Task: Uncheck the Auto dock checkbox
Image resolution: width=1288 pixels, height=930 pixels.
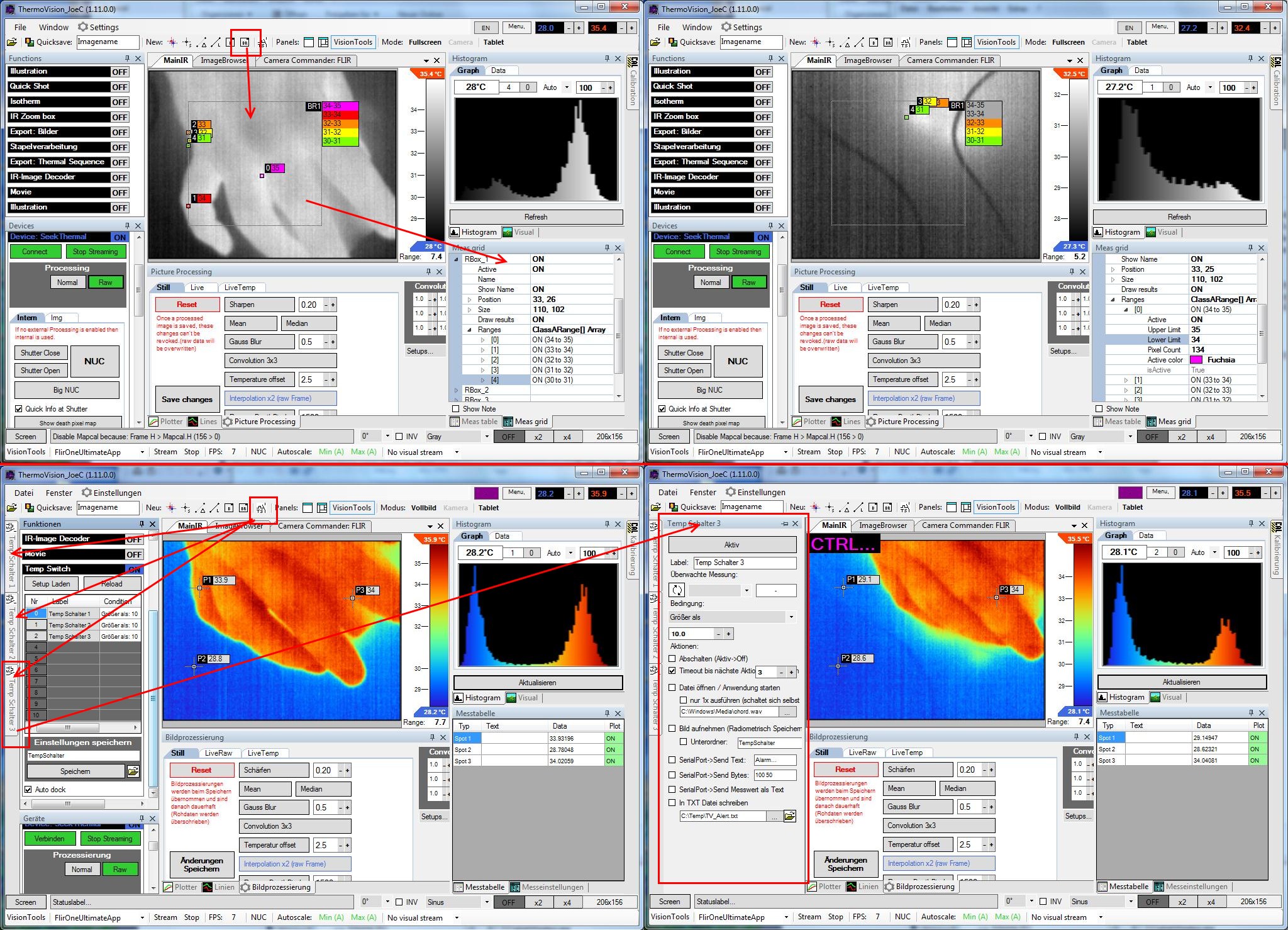Action: pyautogui.click(x=28, y=790)
